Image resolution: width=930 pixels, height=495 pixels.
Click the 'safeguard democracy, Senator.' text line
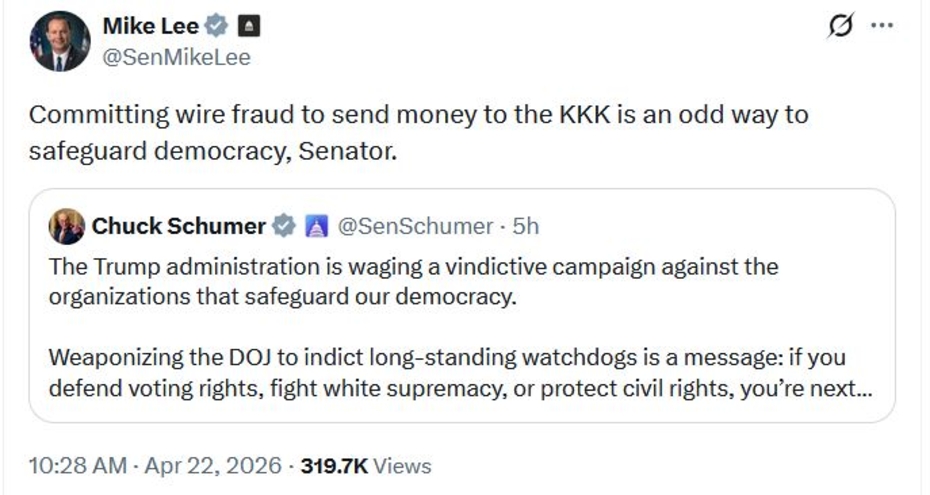[x=213, y=153]
